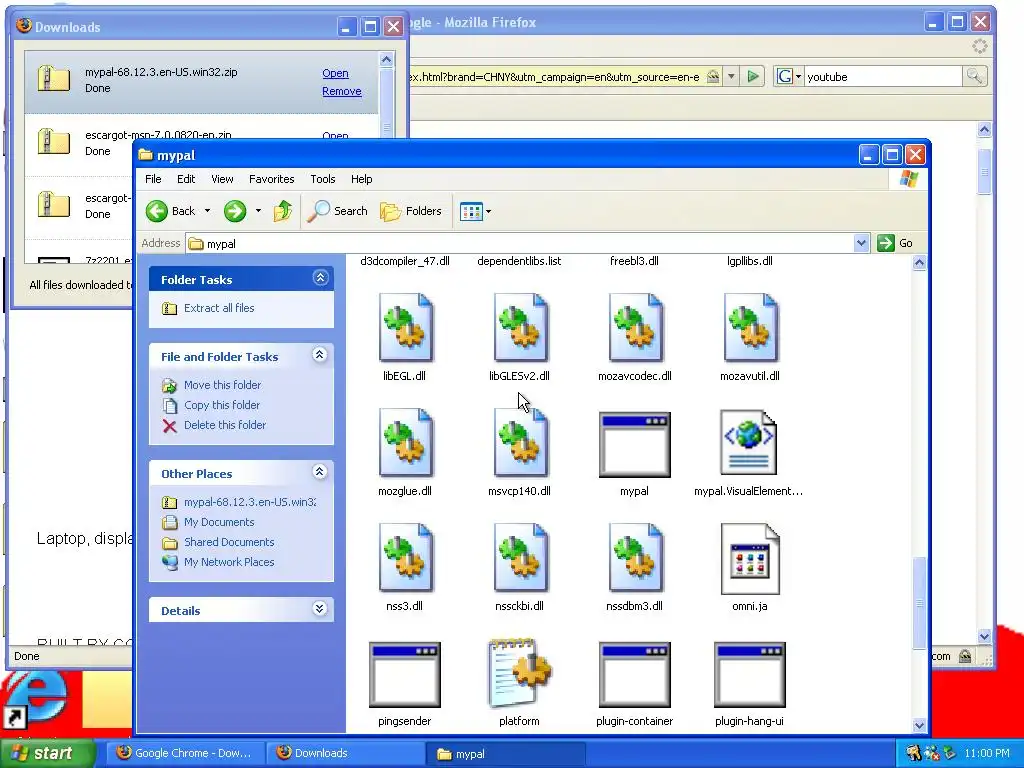Viewport: 1024px width, 768px height.
Task: Select msvcp140.dll file icon
Action: coord(520,443)
